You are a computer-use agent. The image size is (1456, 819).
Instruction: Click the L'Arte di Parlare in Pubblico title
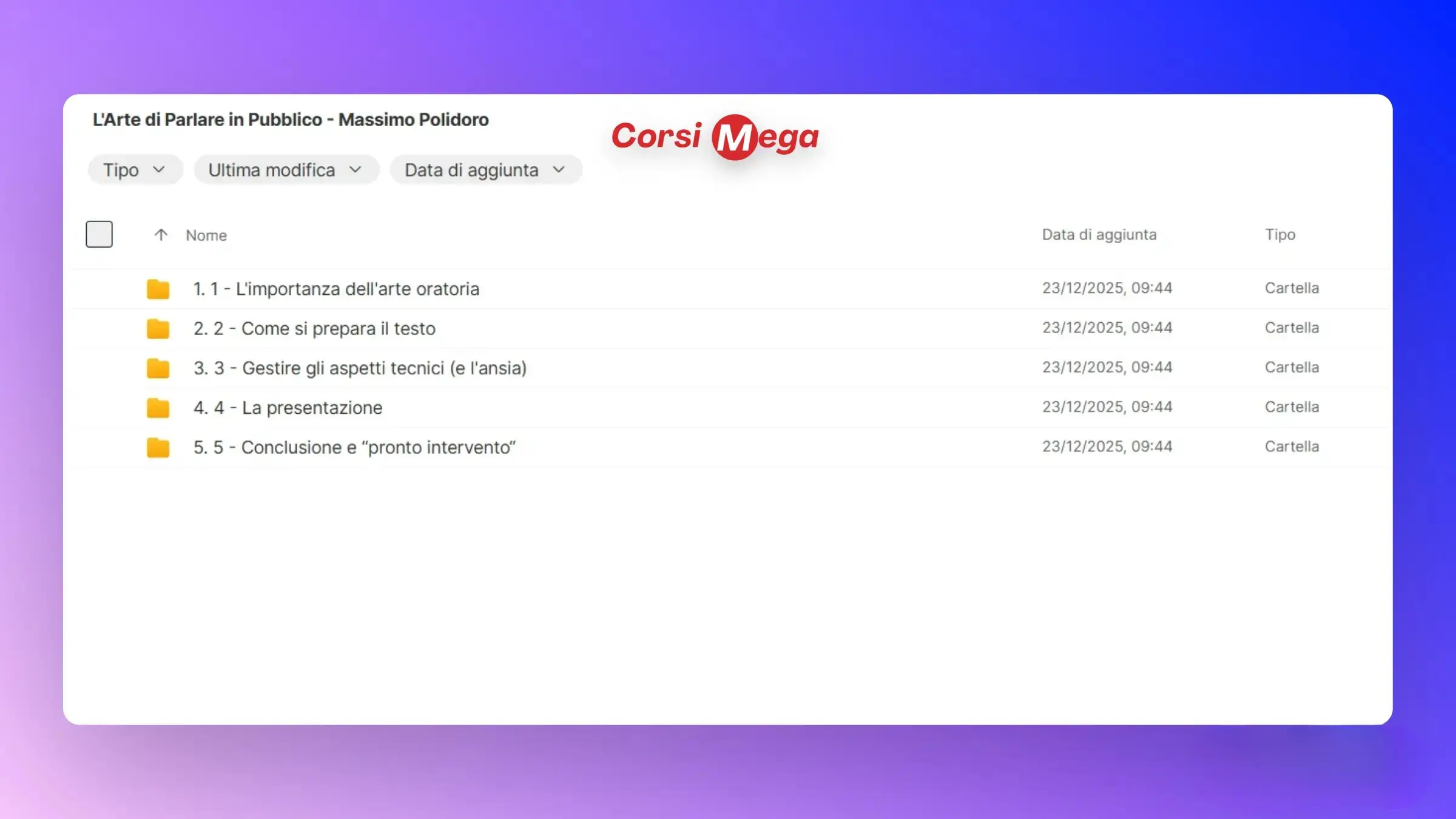(x=291, y=120)
